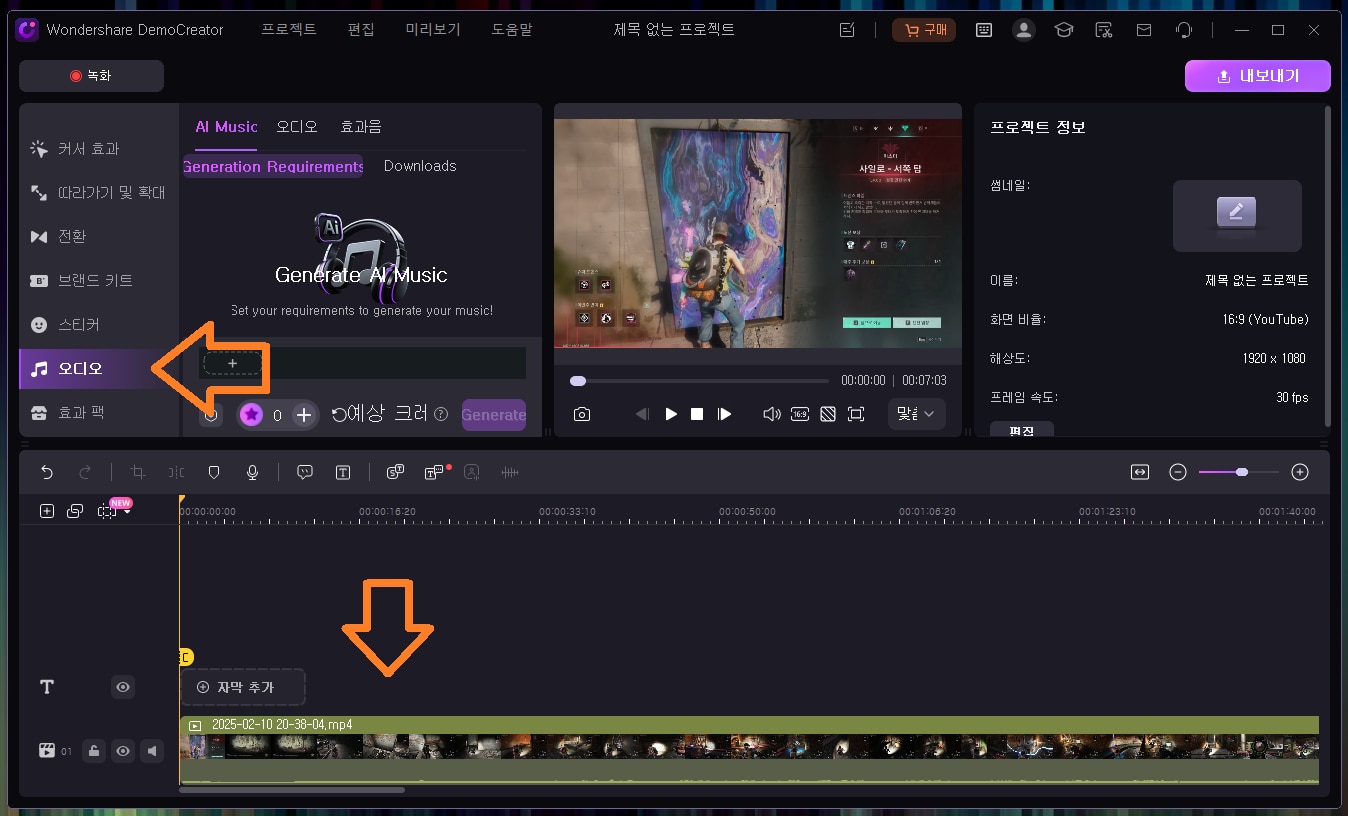Click the 구매 purchase button

pos(924,30)
